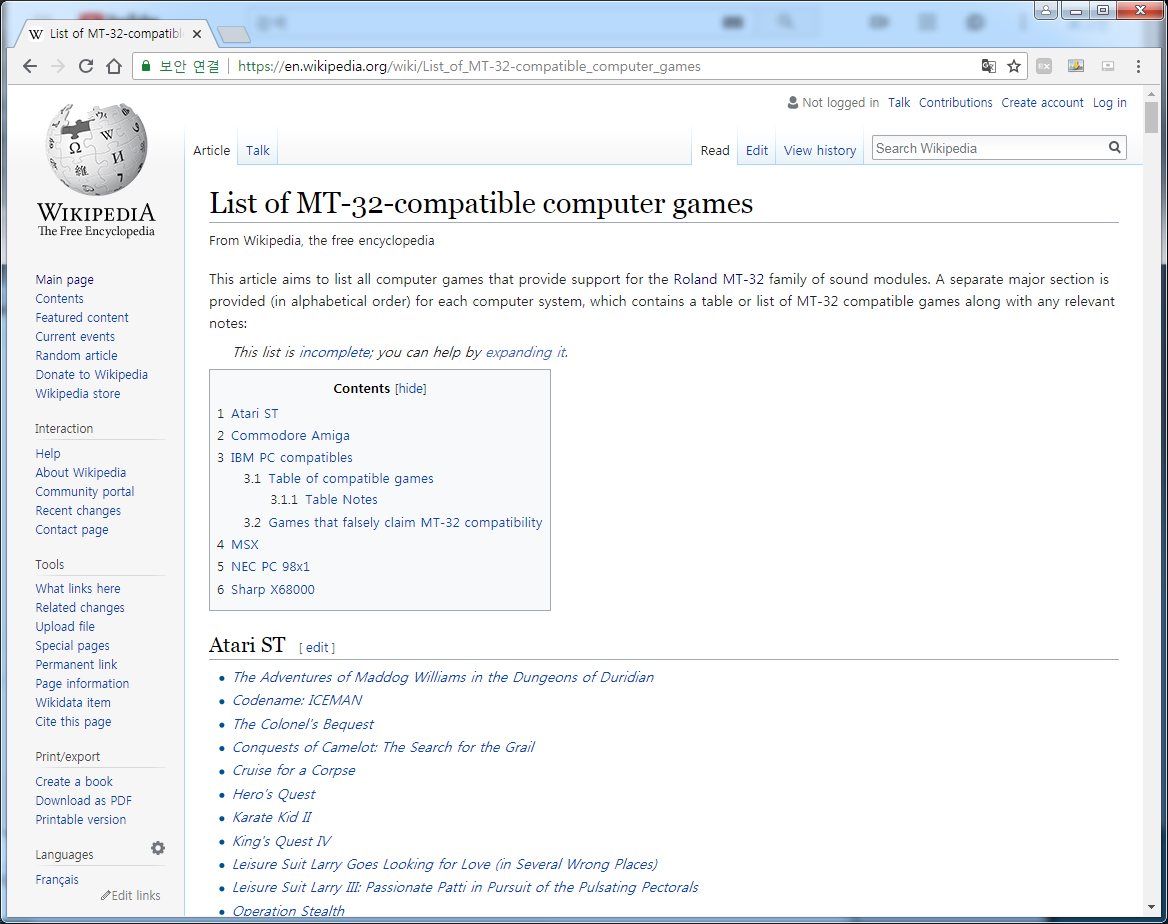Follow the 'incomplete' link
Screen dimensions: 1168x924
334,352
